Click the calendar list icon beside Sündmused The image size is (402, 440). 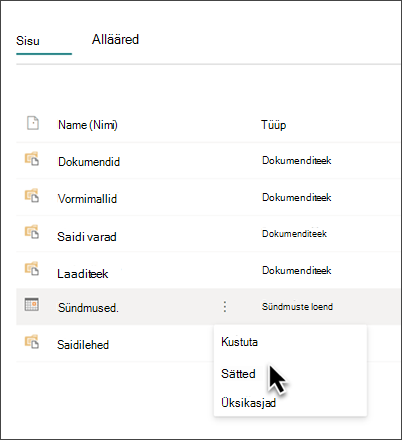click(32, 304)
